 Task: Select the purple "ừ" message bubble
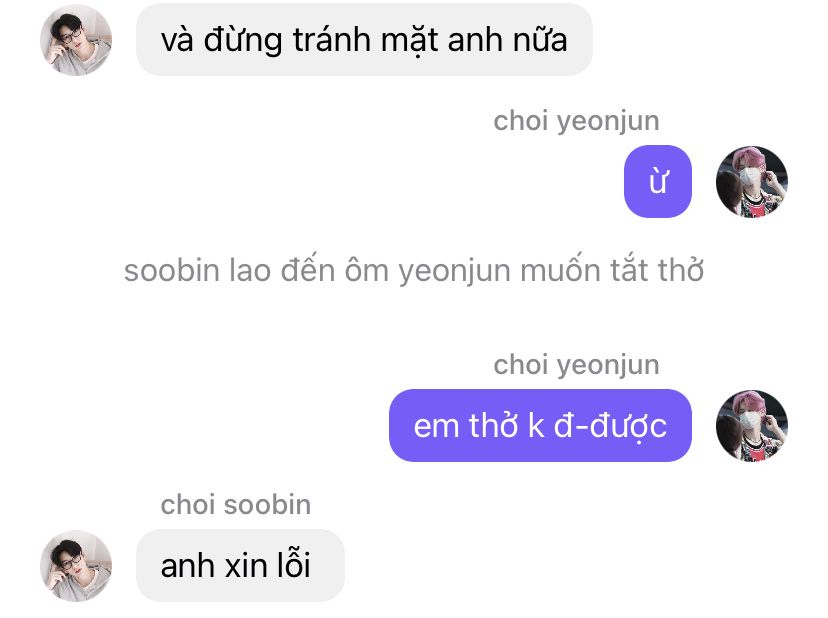pos(658,182)
